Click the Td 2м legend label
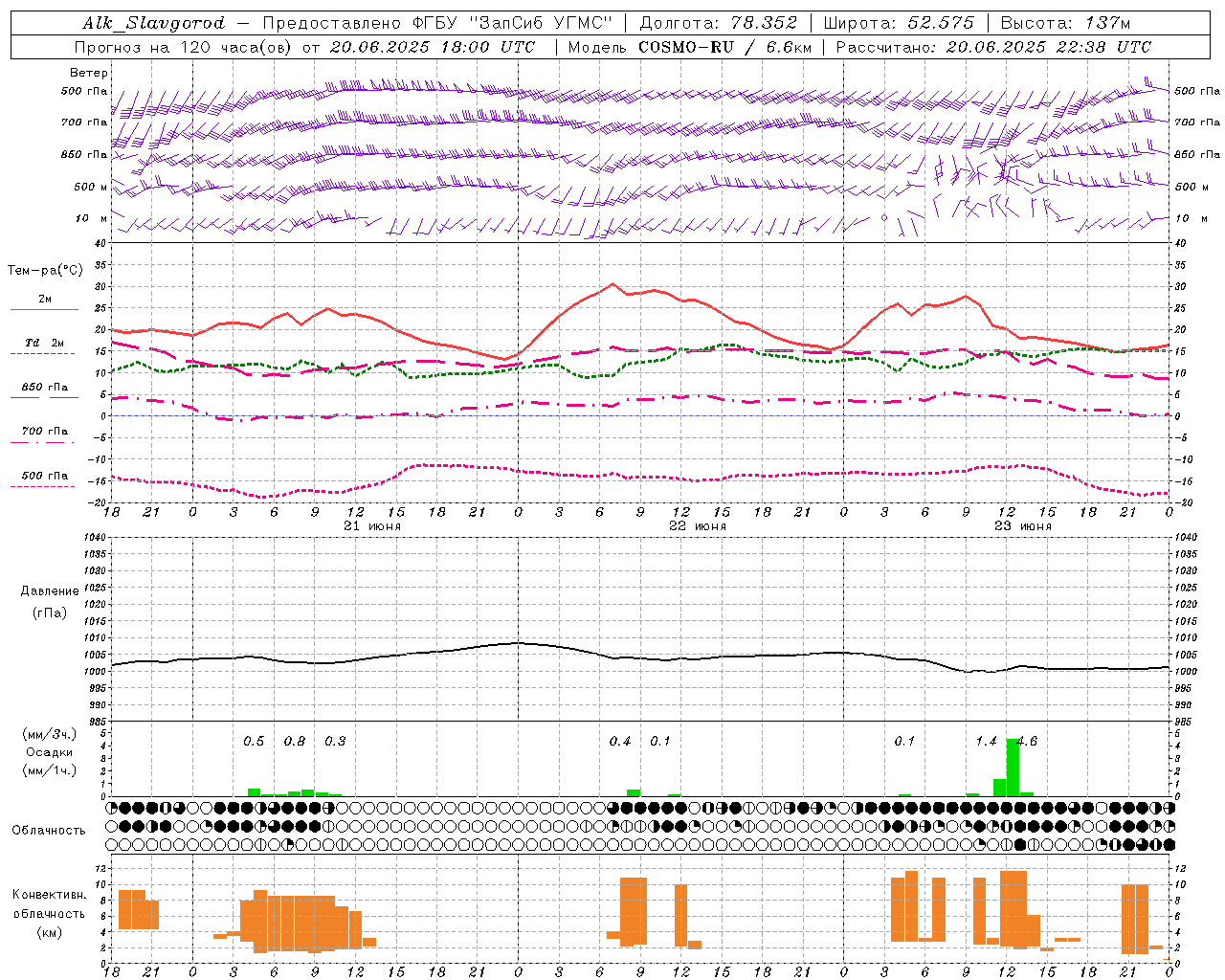The height and width of the screenshot is (980, 1225). (x=45, y=343)
